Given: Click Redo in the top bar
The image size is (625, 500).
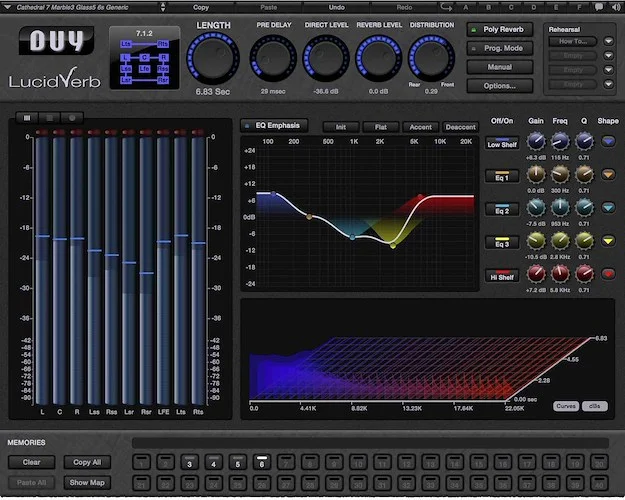Looking at the screenshot, I should click(x=404, y=7).
